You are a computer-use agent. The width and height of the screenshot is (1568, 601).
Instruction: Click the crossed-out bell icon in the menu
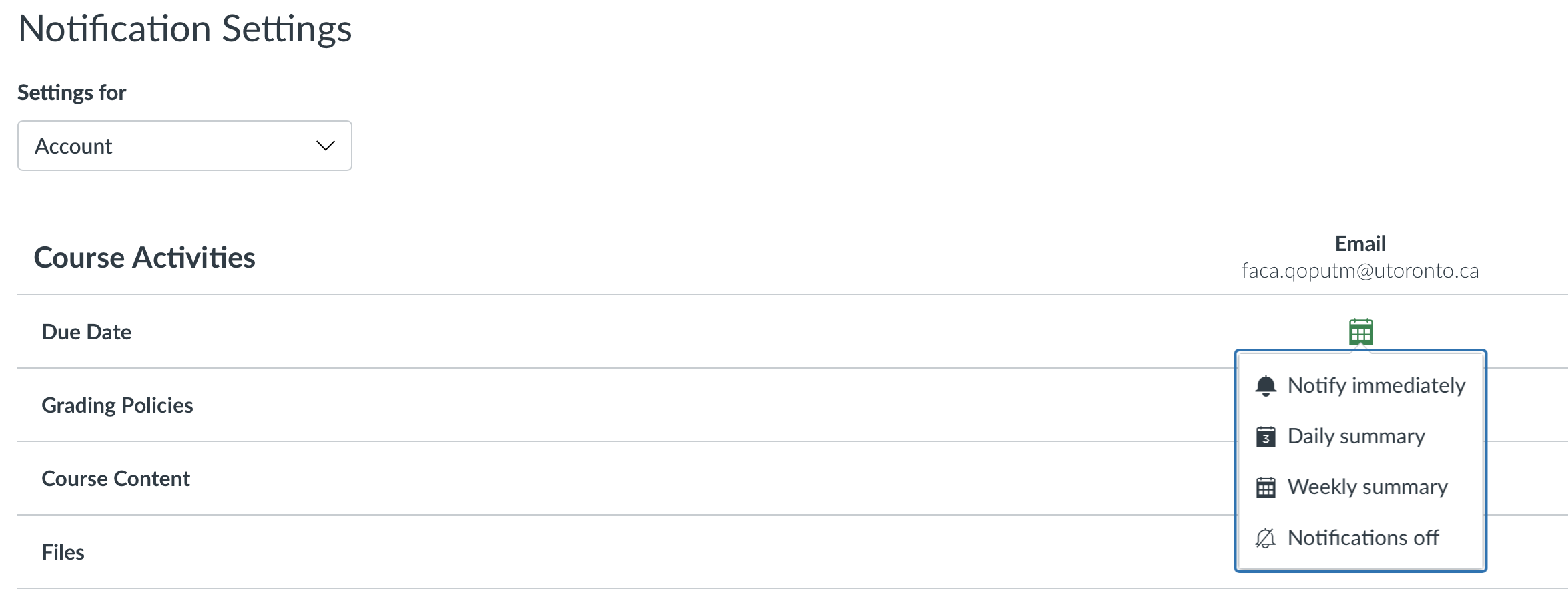1265,538
